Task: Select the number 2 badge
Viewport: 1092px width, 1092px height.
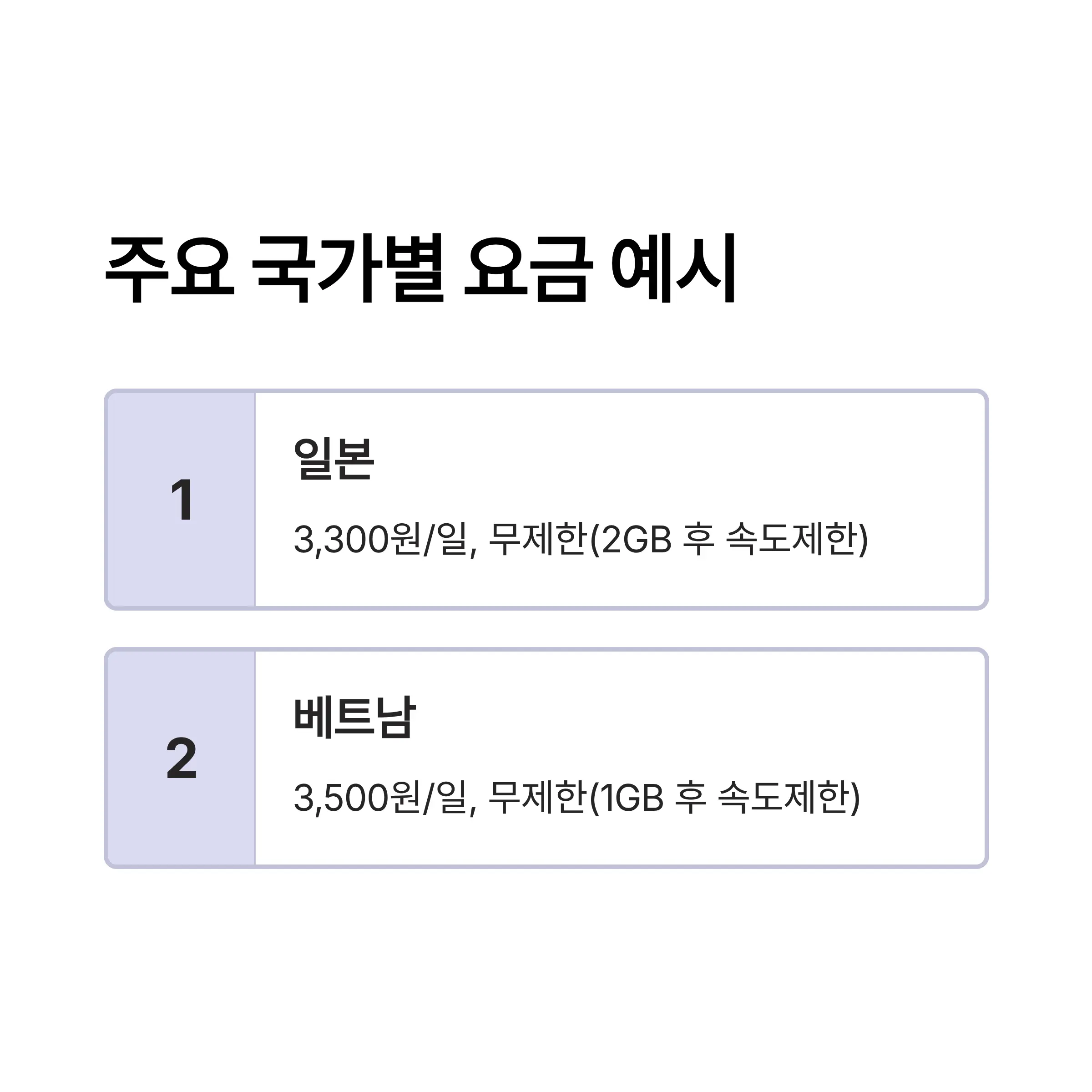Action: click(x=182, y=758)
